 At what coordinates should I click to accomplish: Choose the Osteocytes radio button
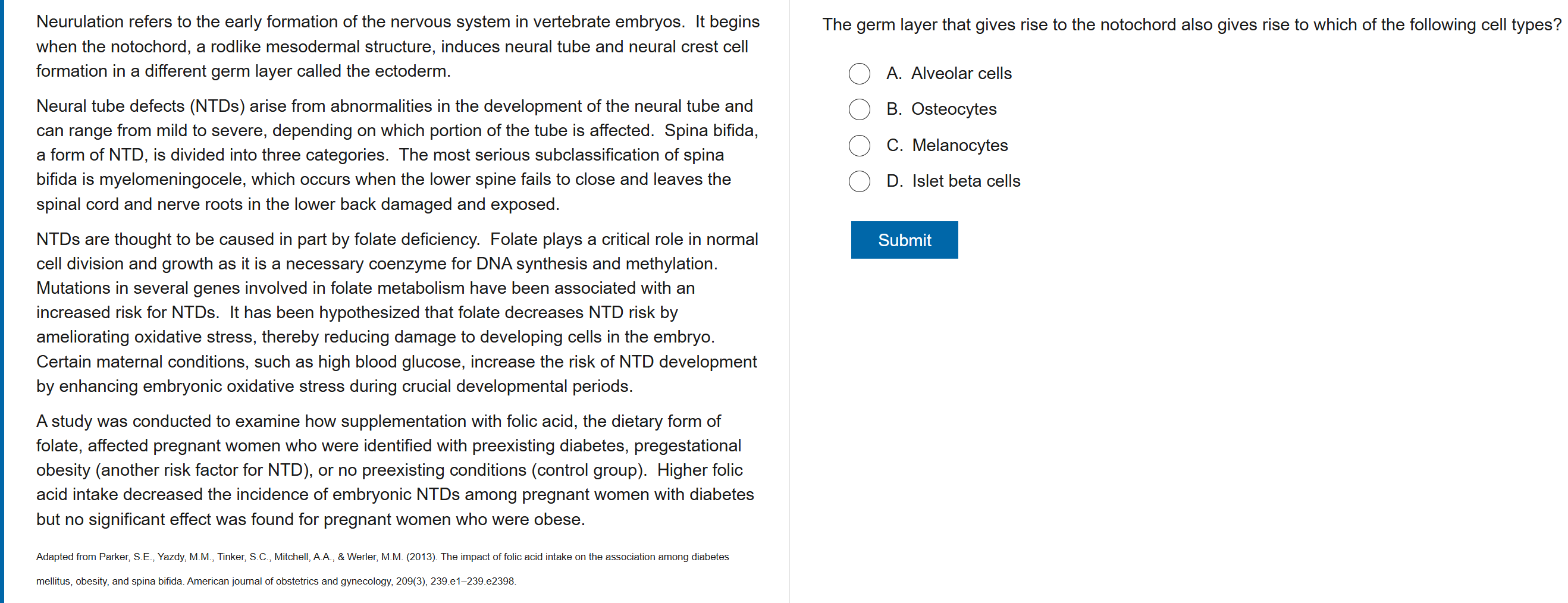(859, 109)
